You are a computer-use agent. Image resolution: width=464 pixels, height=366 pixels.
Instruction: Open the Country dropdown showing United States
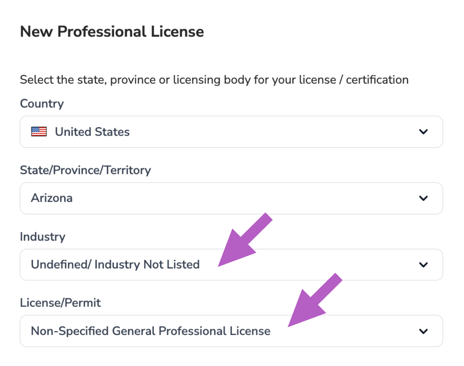(231, 132)
